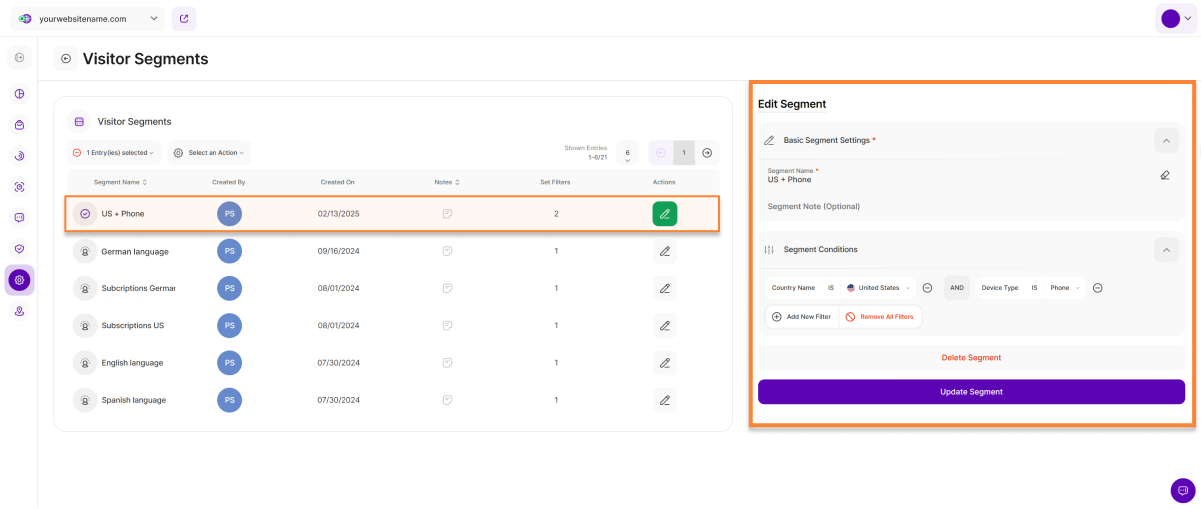Click the Delete Segment button
Viewport: 1201px width, 509px height.
[970, 357]
